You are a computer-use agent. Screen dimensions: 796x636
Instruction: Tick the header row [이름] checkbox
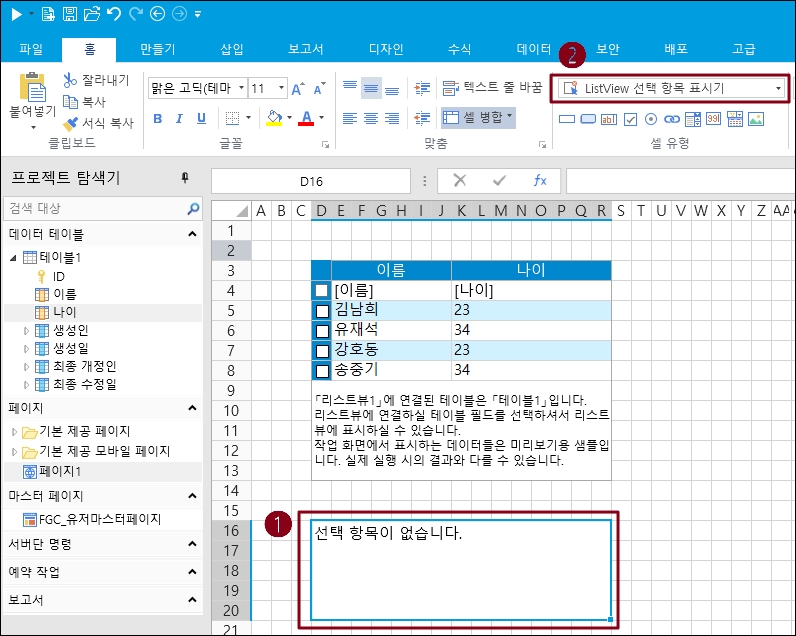point(321,290)
